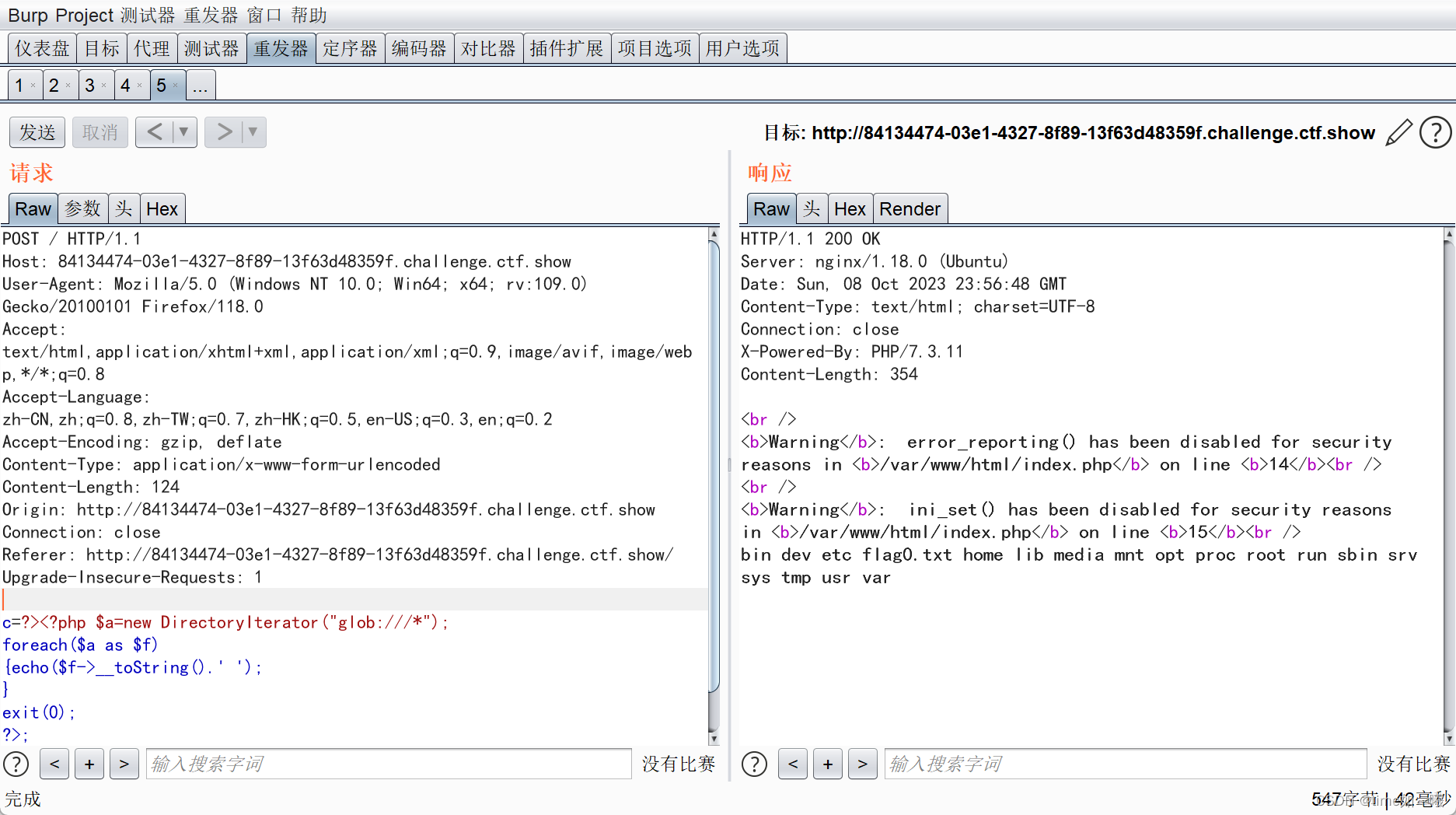Click next match button in request search
Screen dimensions: 1456x815
[124, 764]
